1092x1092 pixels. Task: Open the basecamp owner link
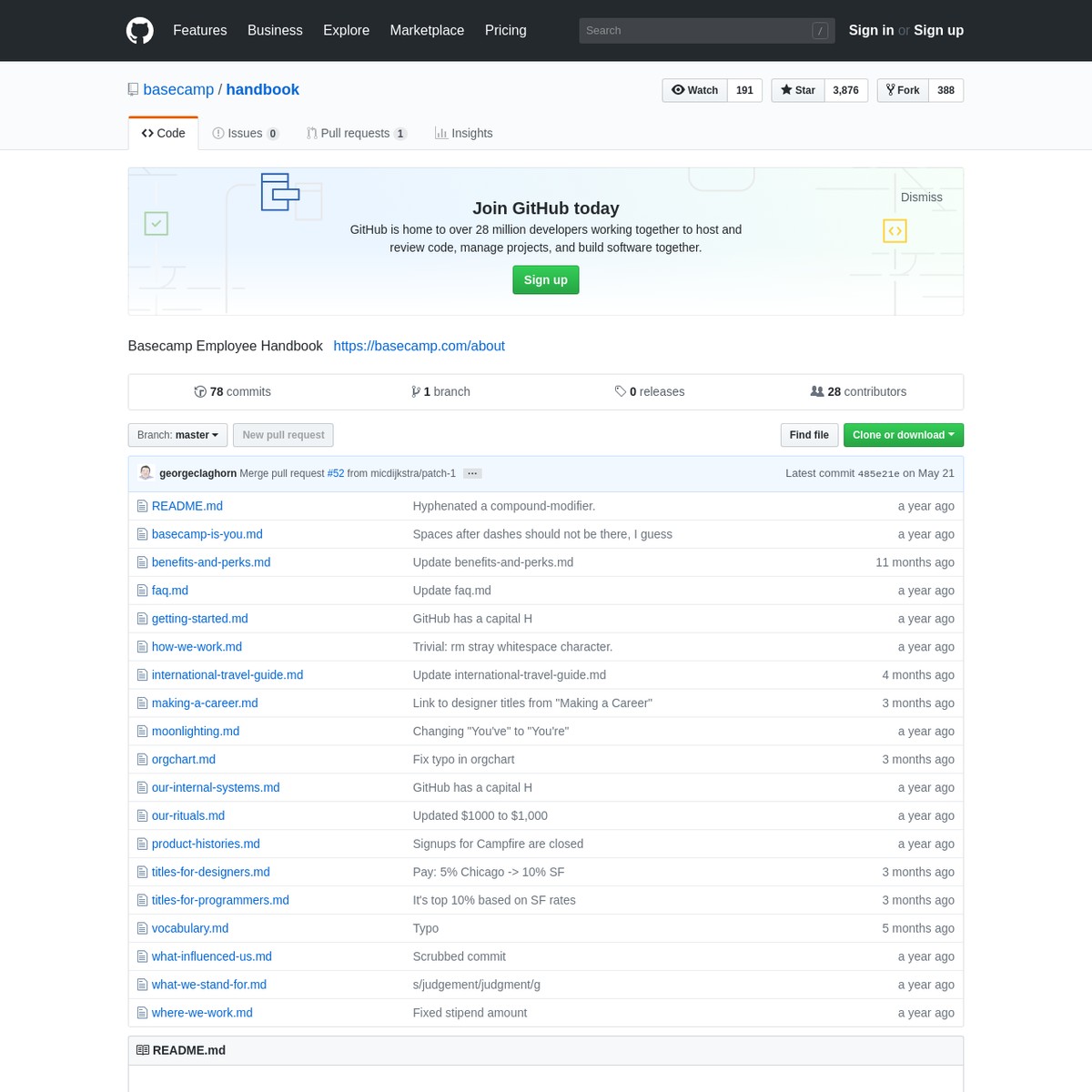pos(178,89)
